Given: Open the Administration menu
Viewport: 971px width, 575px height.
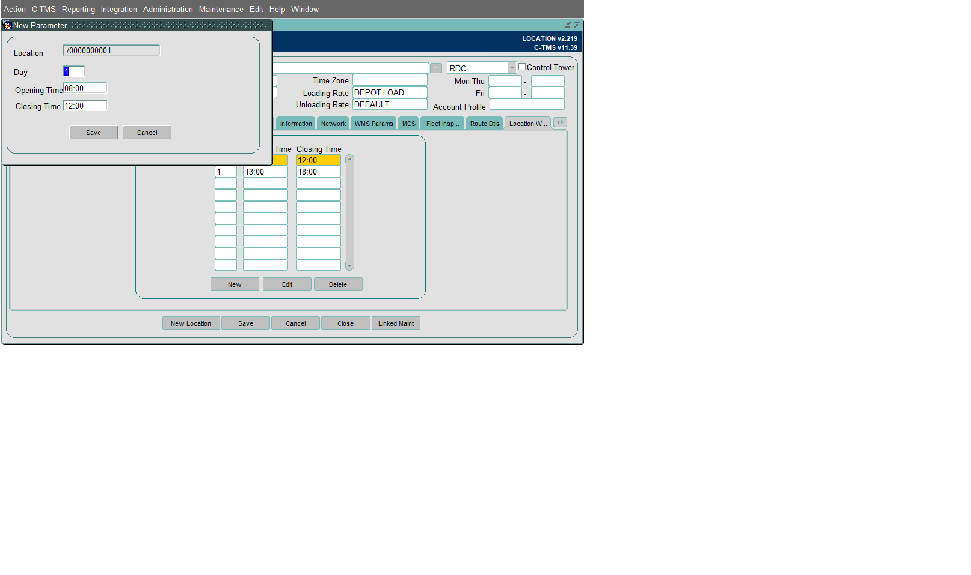Looking at the screenshot, I should pos(168,9).
